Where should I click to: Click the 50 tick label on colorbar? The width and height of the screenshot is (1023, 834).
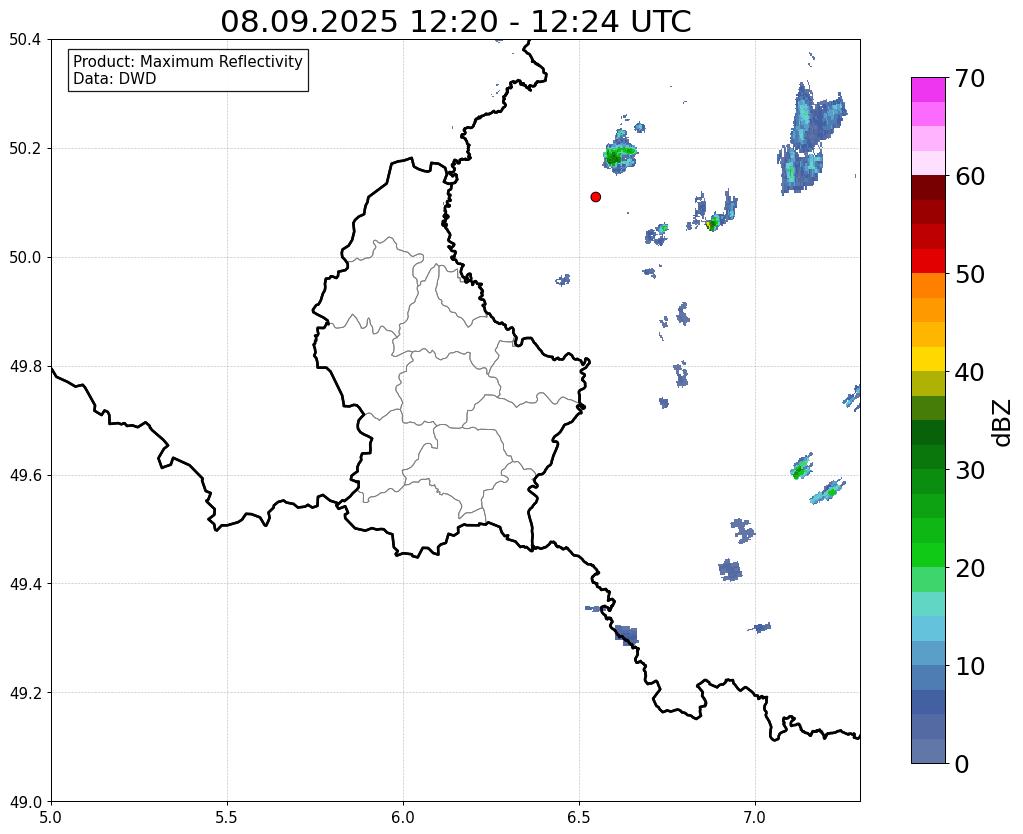(x=970, y=274)
